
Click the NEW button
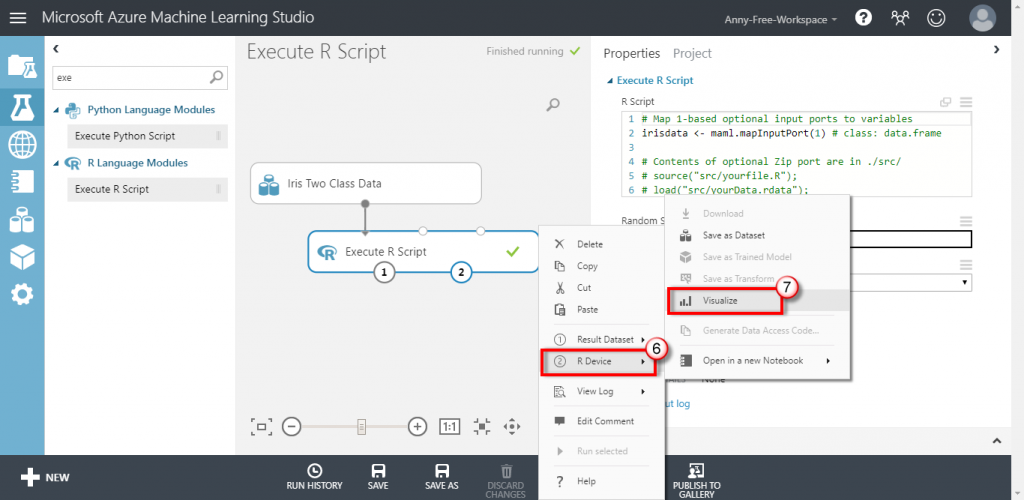click(44, 478)
